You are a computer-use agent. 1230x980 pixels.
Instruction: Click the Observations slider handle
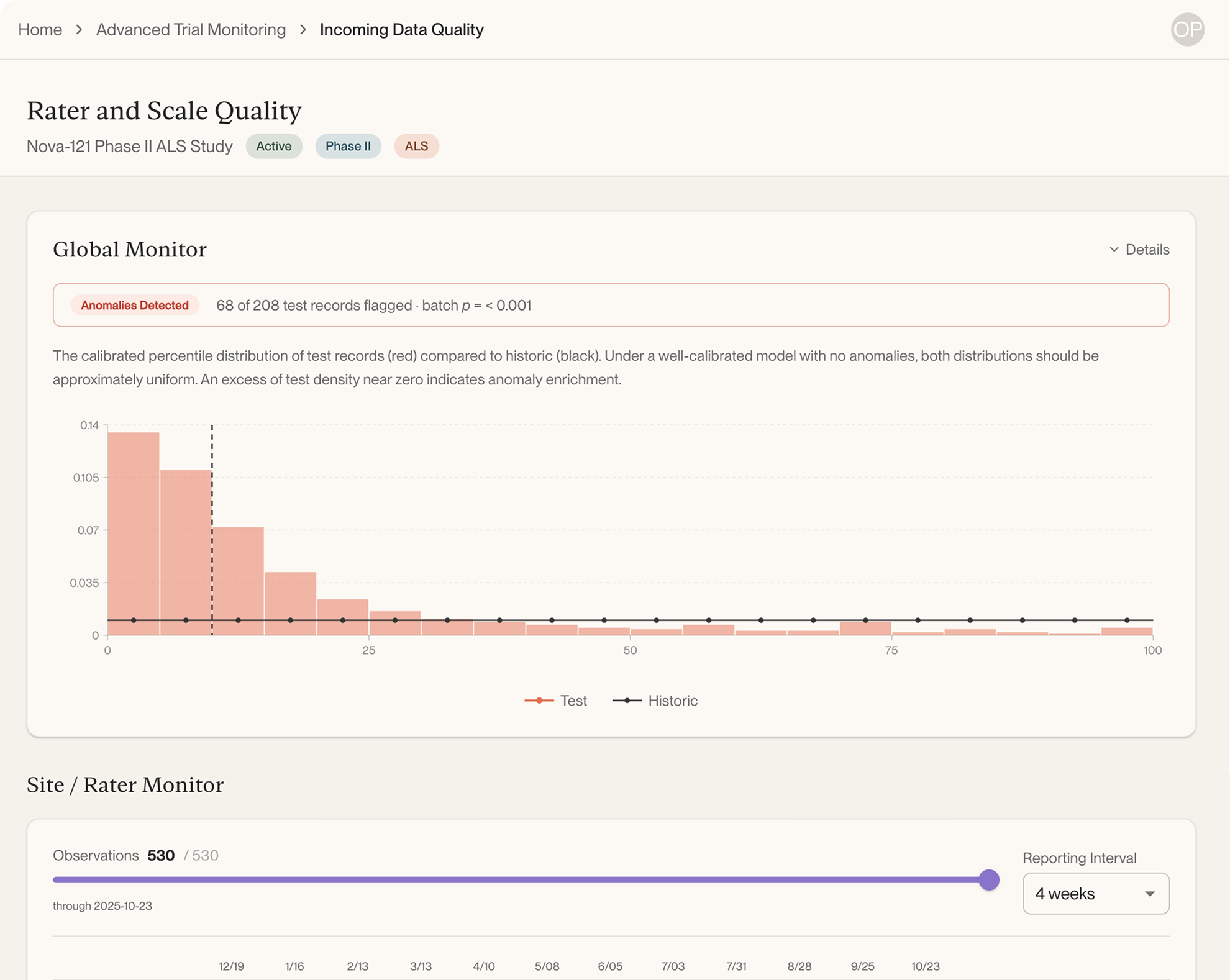[988, 879]
